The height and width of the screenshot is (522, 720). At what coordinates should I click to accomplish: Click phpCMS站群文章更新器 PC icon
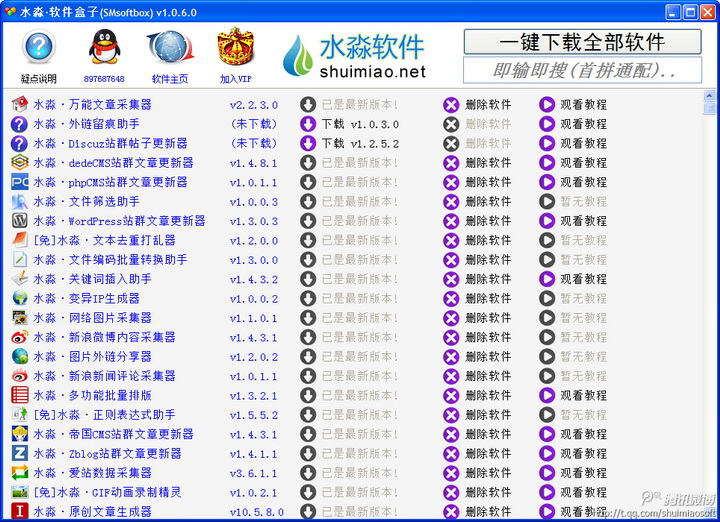(19, 182)
